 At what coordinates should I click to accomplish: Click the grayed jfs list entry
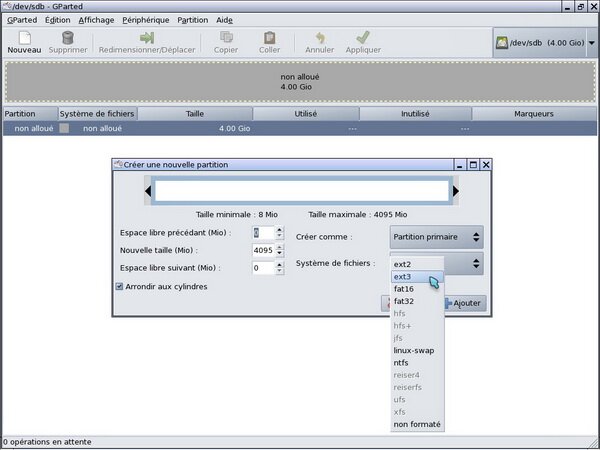tap(417, 338)
